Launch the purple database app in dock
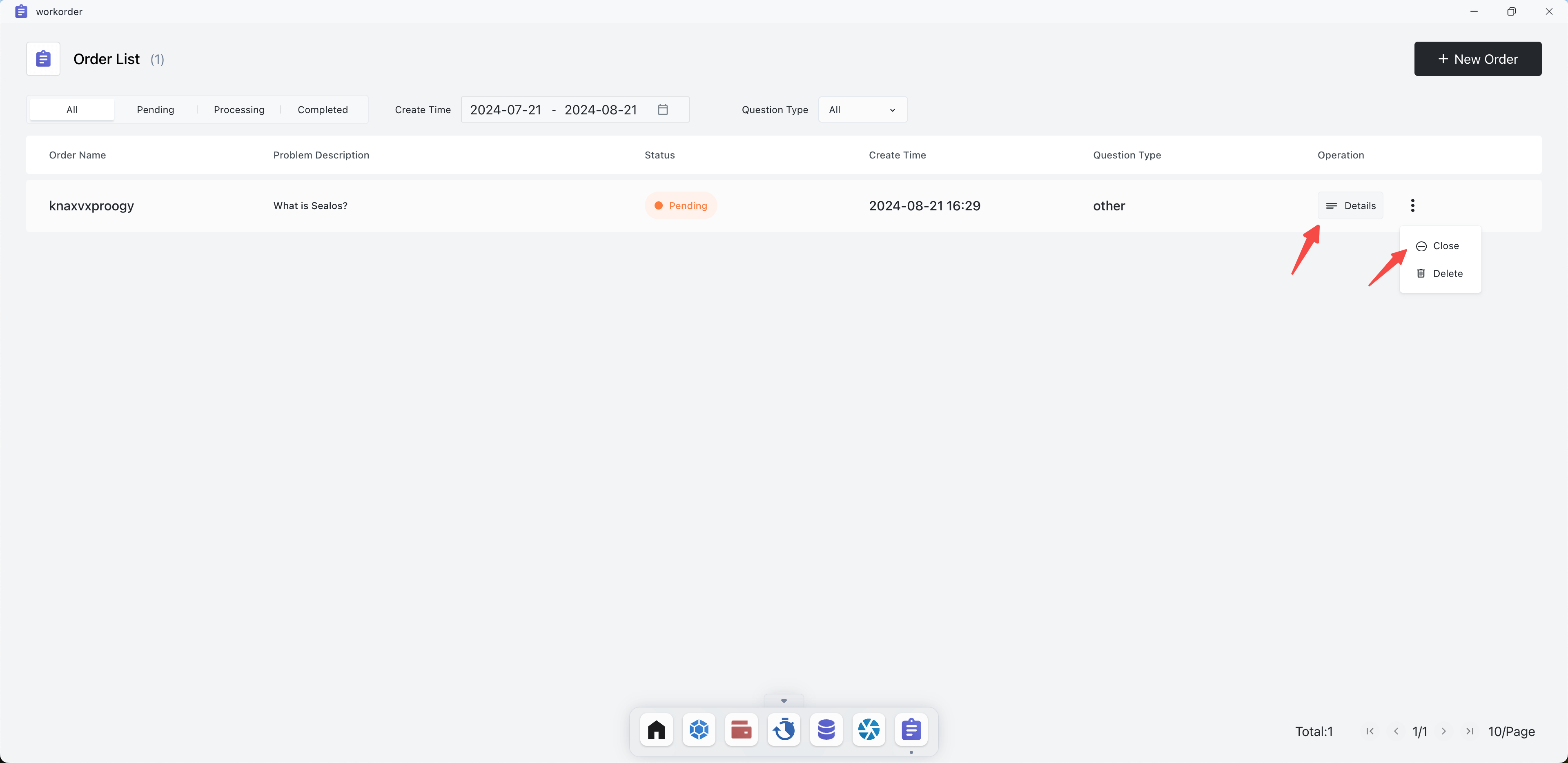The image size is (1568, 763). 826,729
